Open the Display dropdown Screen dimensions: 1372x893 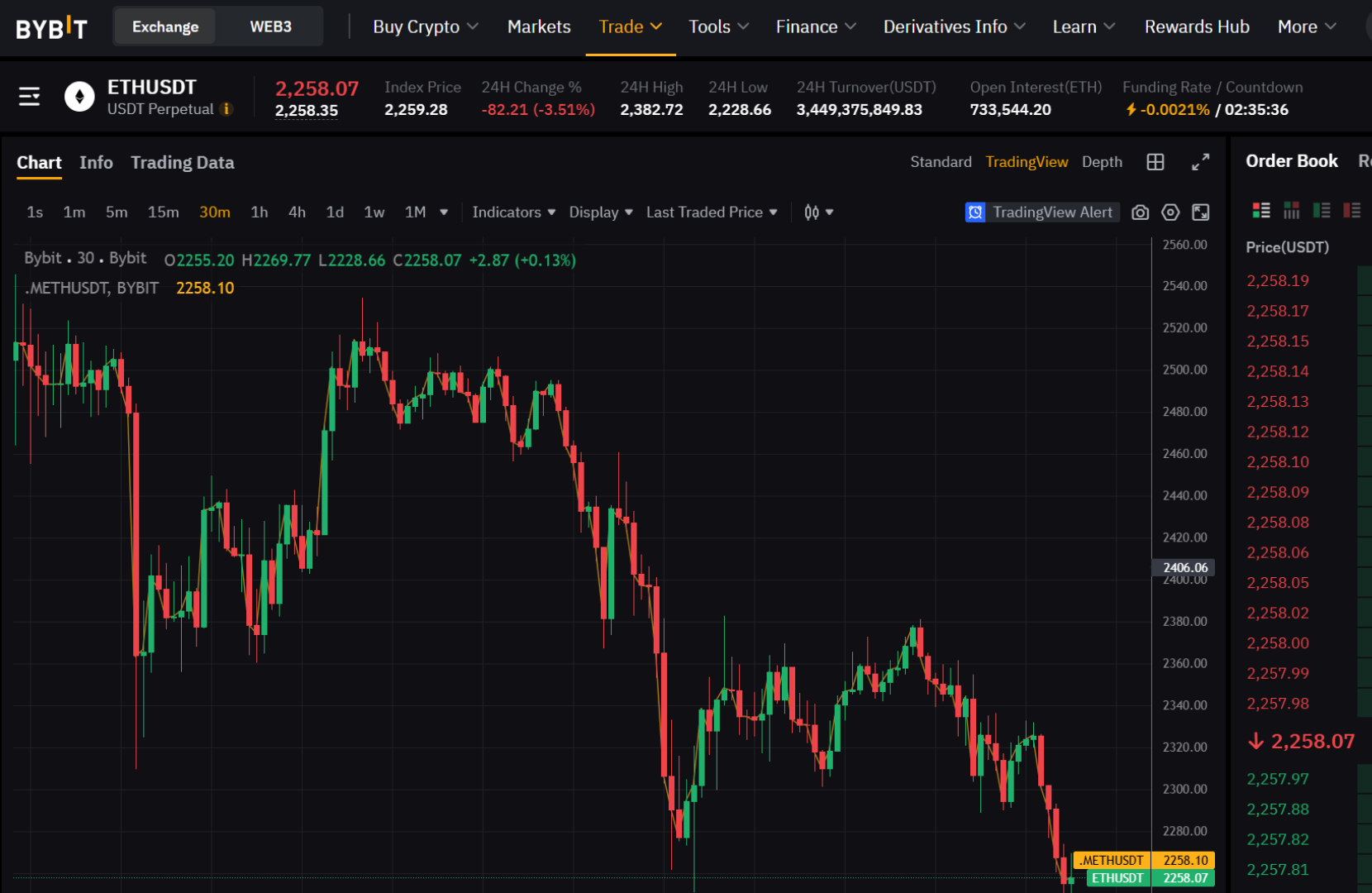[601, 213]
